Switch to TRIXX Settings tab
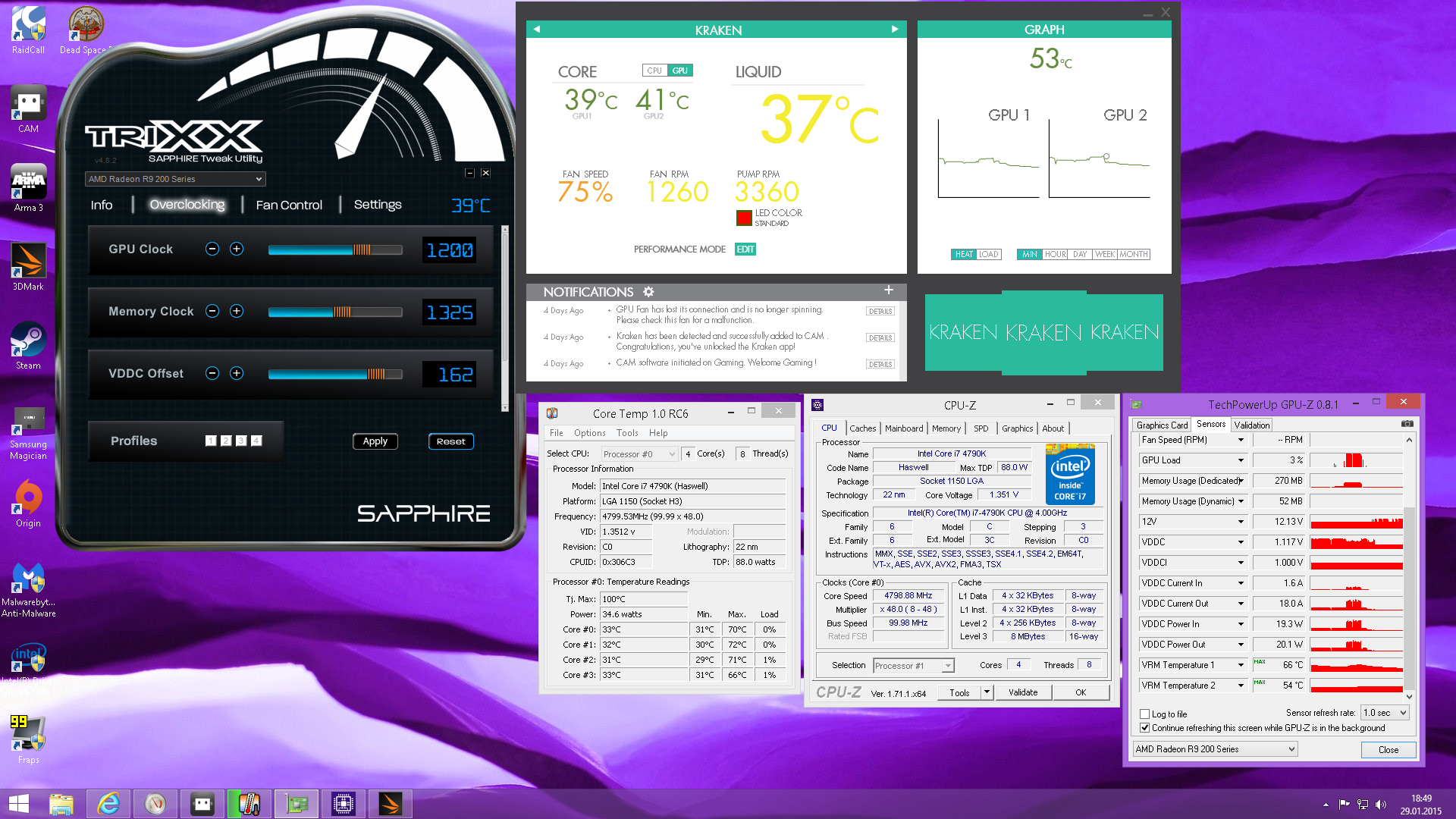 tap(378, 205)
